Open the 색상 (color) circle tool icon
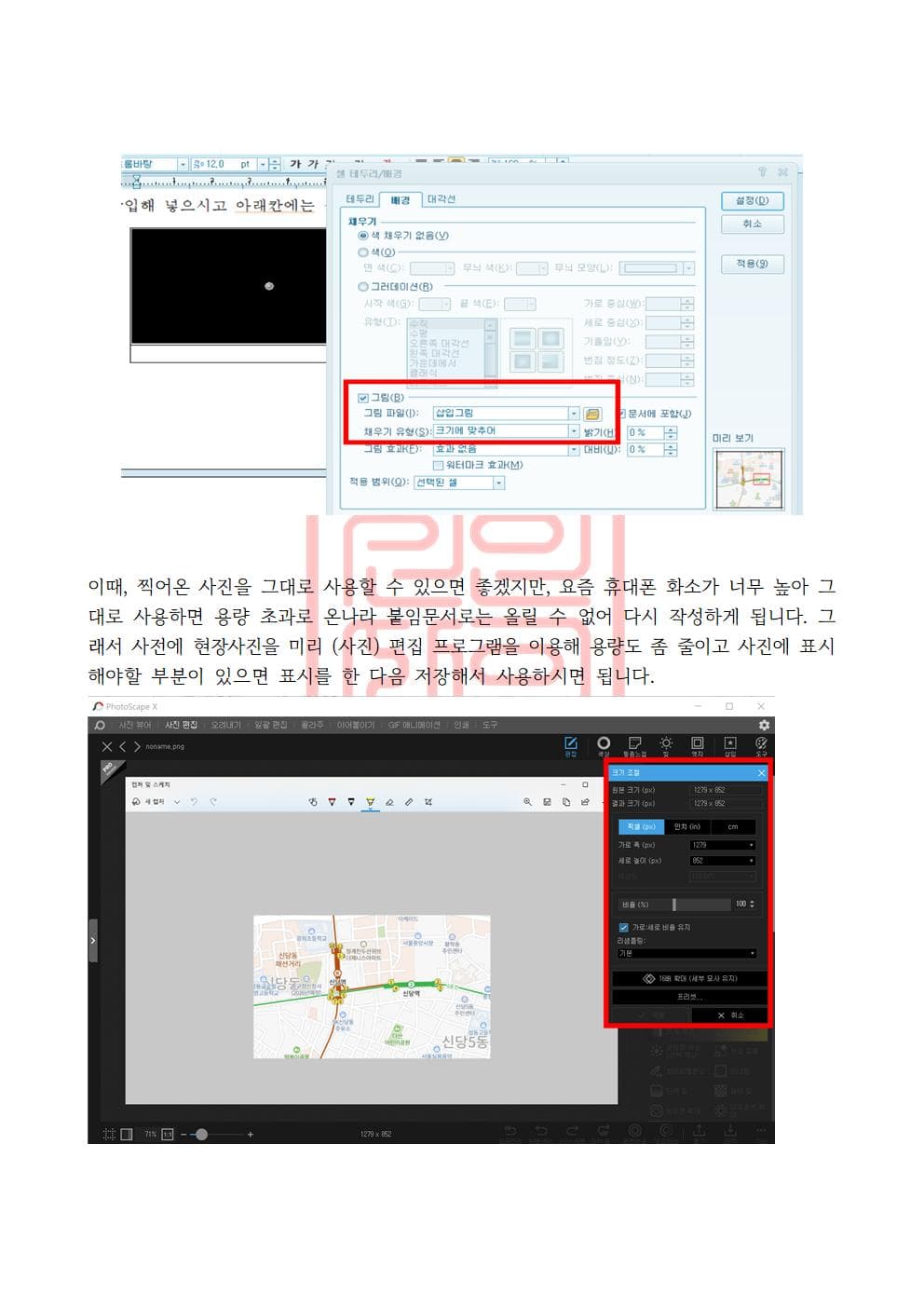 (x=604, y=743)
